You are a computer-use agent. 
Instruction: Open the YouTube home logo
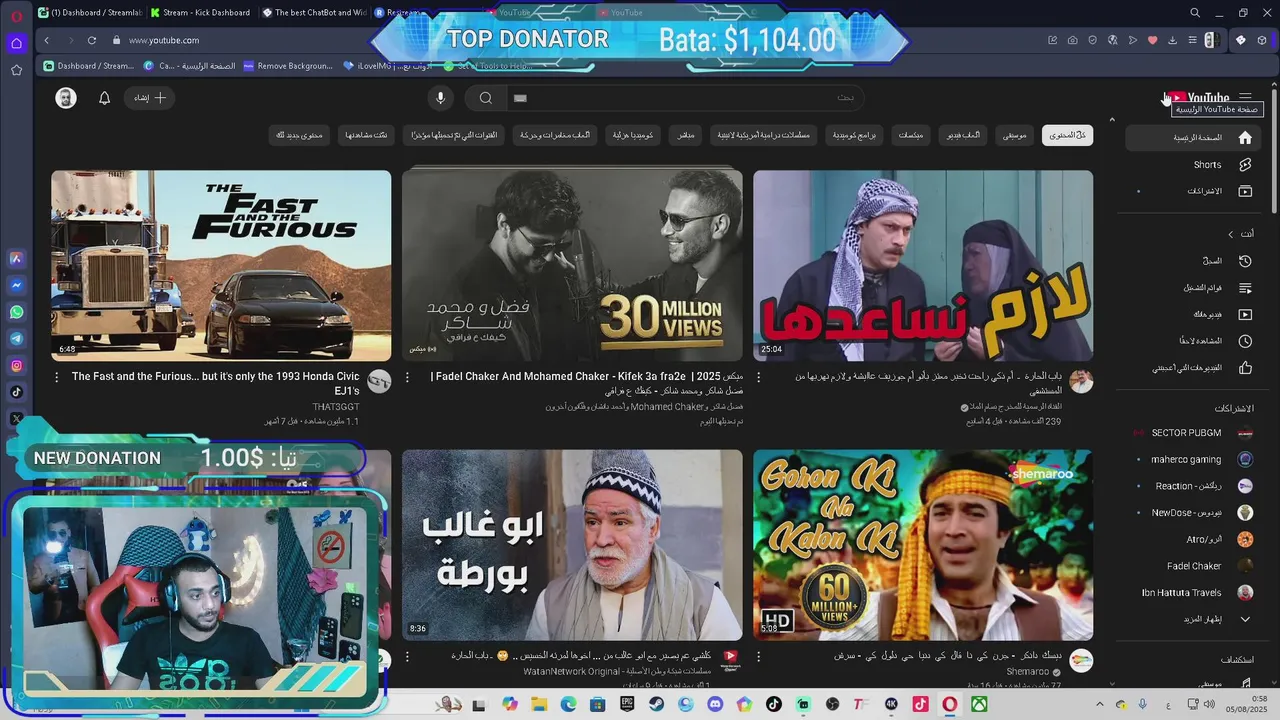point(1200,98)
